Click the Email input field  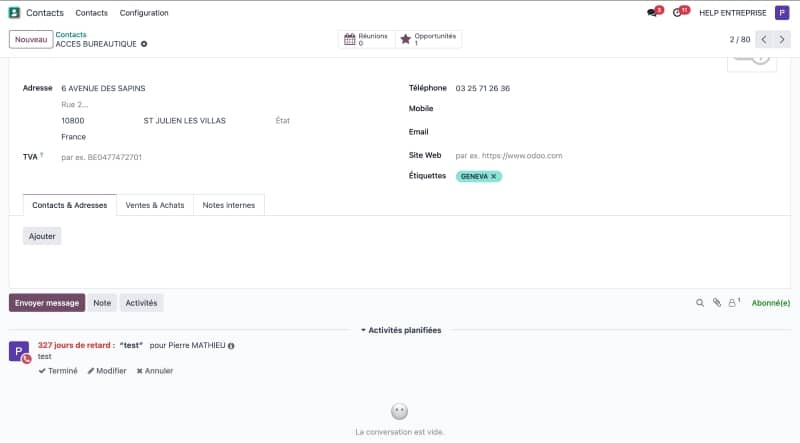[x=615, y=132]
